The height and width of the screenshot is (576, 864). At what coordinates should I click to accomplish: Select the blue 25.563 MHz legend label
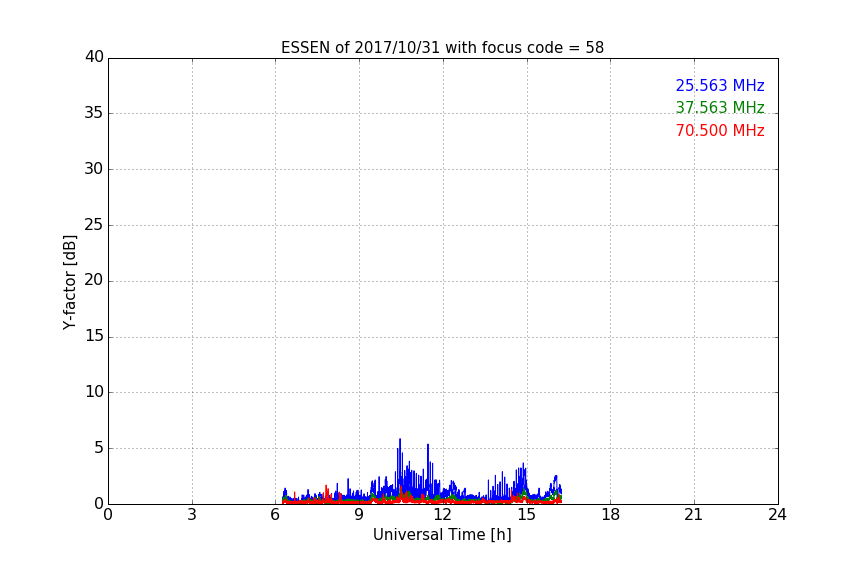click(720, 86)
